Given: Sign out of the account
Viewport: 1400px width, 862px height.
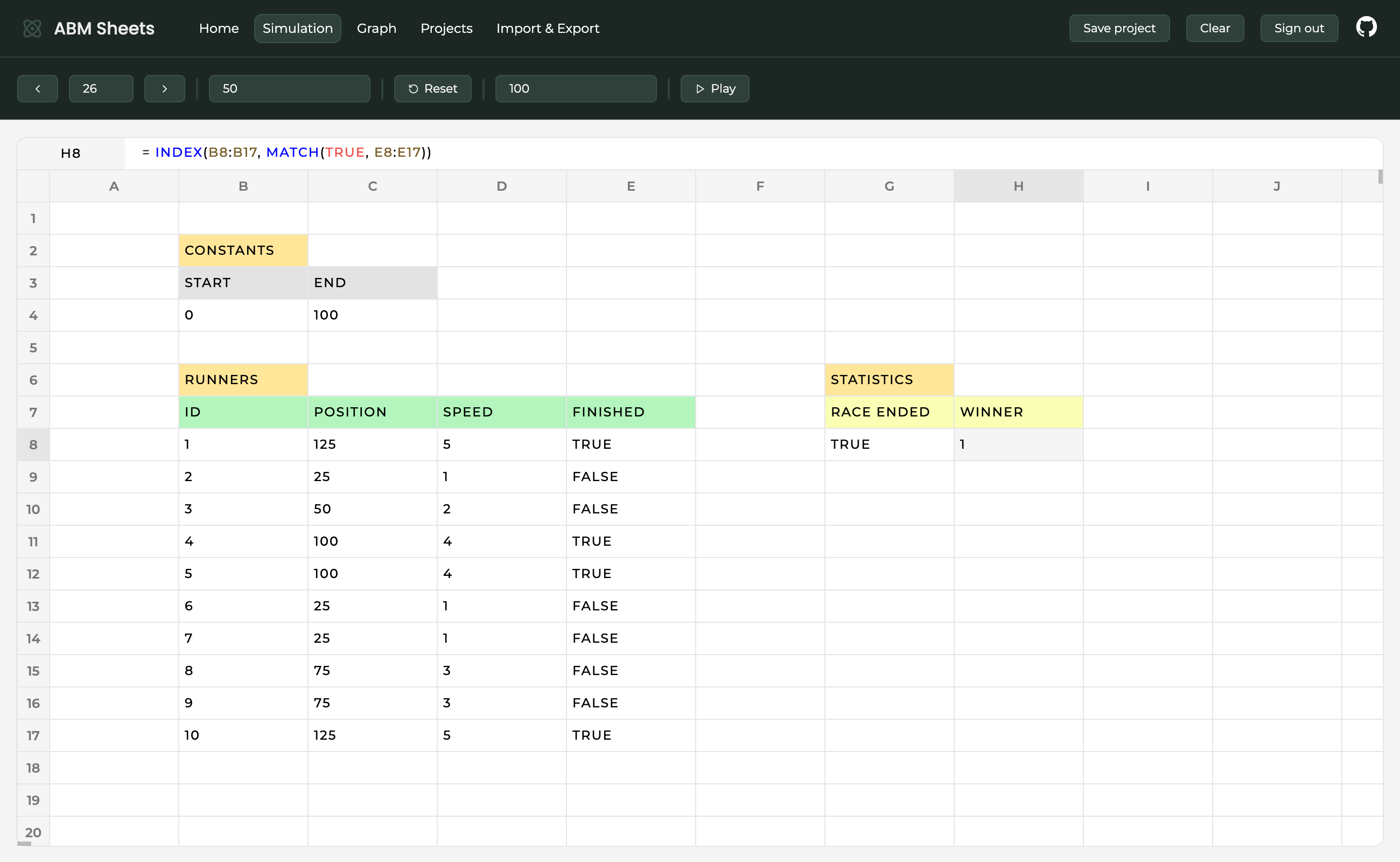Looking at the screenshot, I should point(1299,29).
